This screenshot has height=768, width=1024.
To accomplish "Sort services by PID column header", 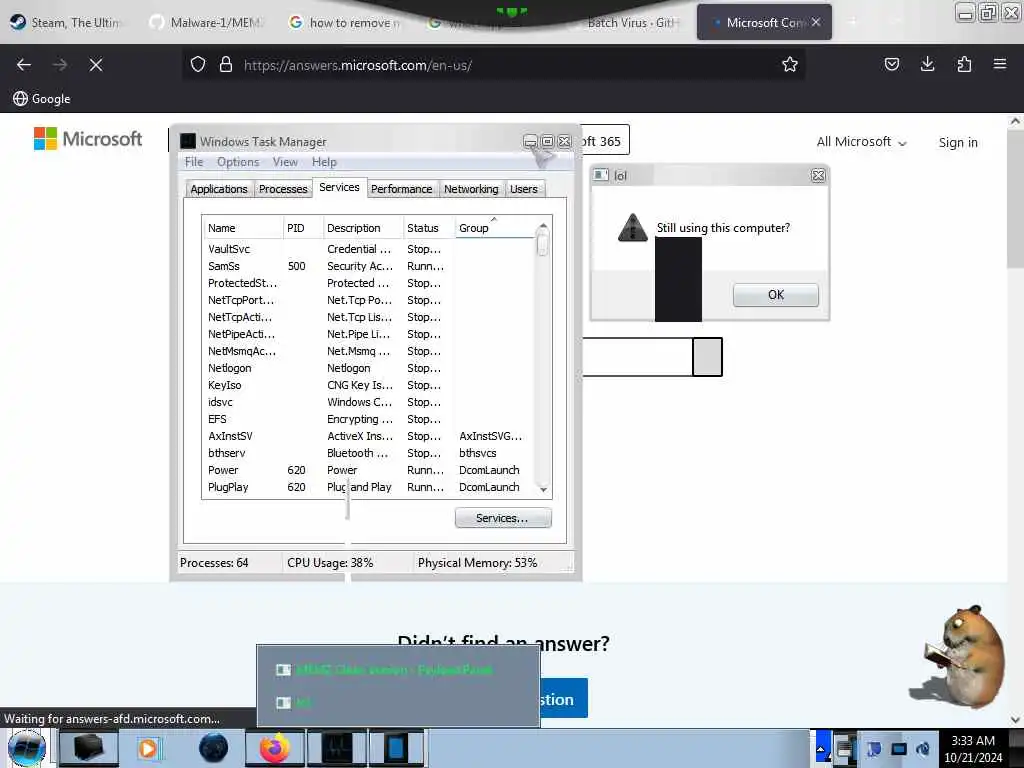I will pyautogui.click(x=302, y=228).
